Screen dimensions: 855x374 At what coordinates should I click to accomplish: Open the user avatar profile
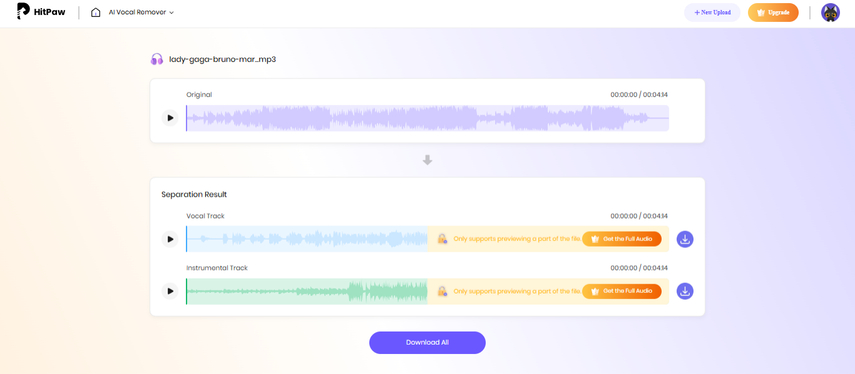click(x=830, y=12)
